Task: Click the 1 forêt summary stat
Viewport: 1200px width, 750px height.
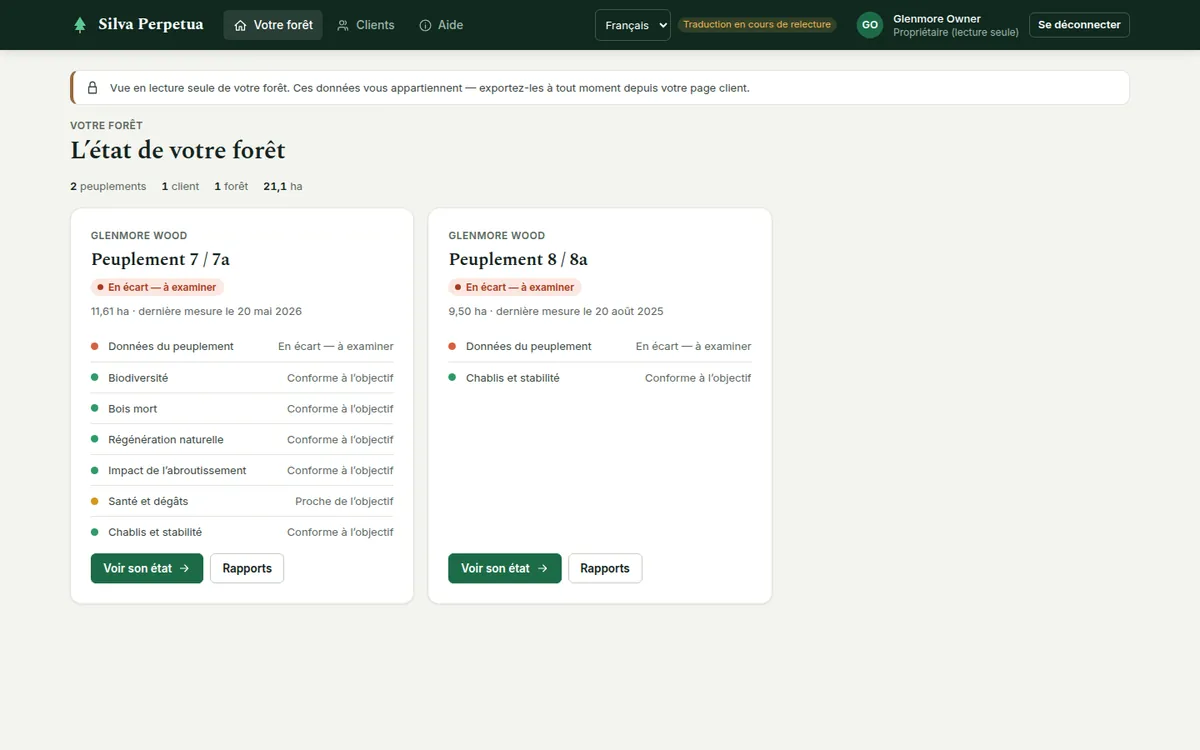Action: tap(231, 186)
